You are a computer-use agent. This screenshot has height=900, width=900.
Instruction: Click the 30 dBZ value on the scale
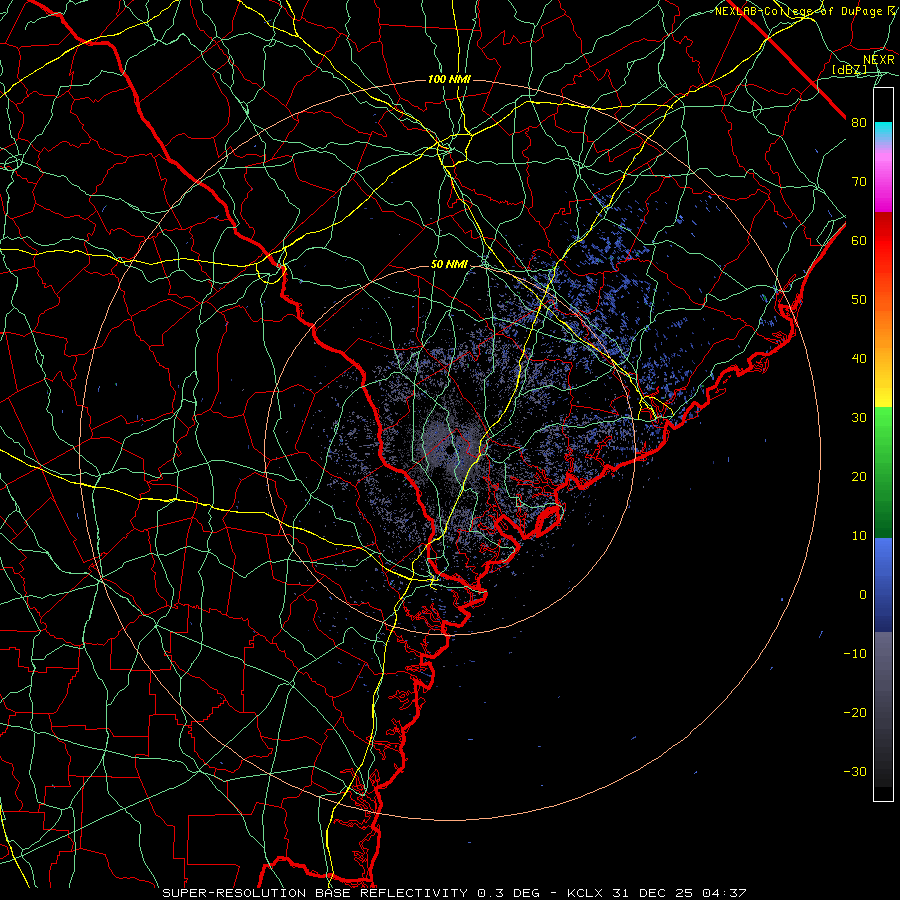point(859,417)
